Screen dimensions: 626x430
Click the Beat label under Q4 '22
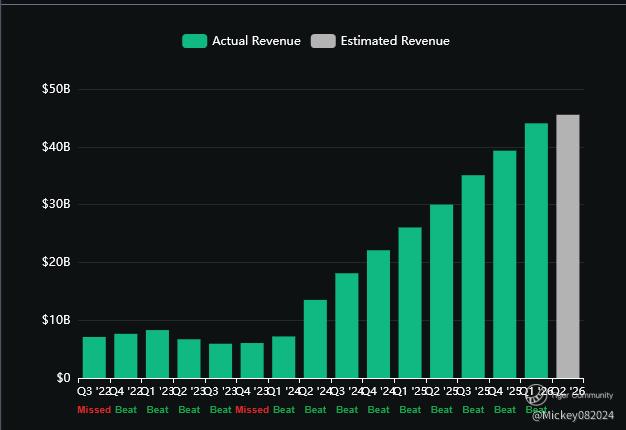click(x=126, y=410)
